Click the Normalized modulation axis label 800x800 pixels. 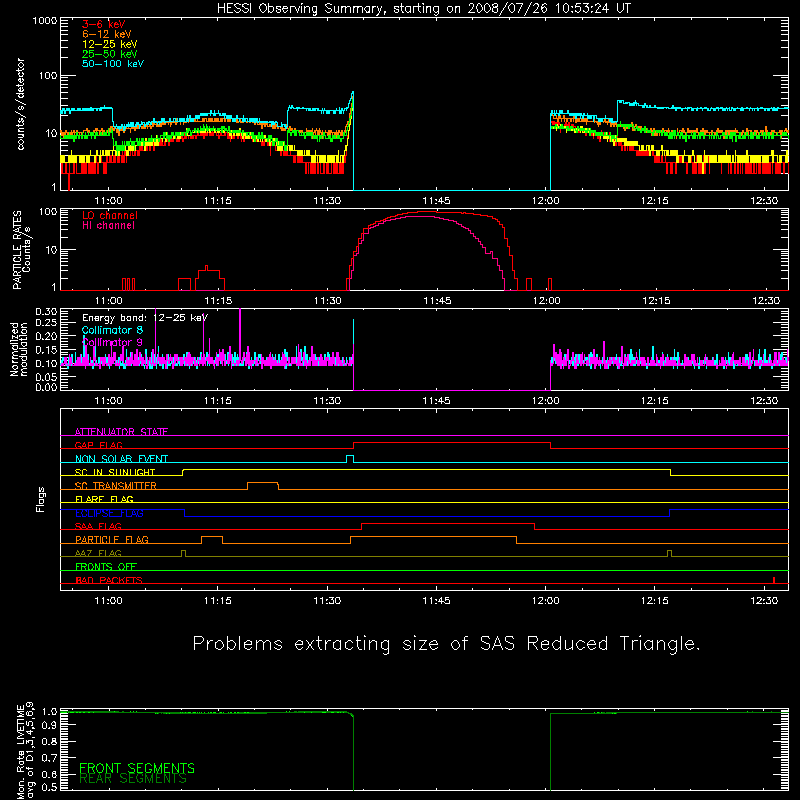(x=18, y=349)
